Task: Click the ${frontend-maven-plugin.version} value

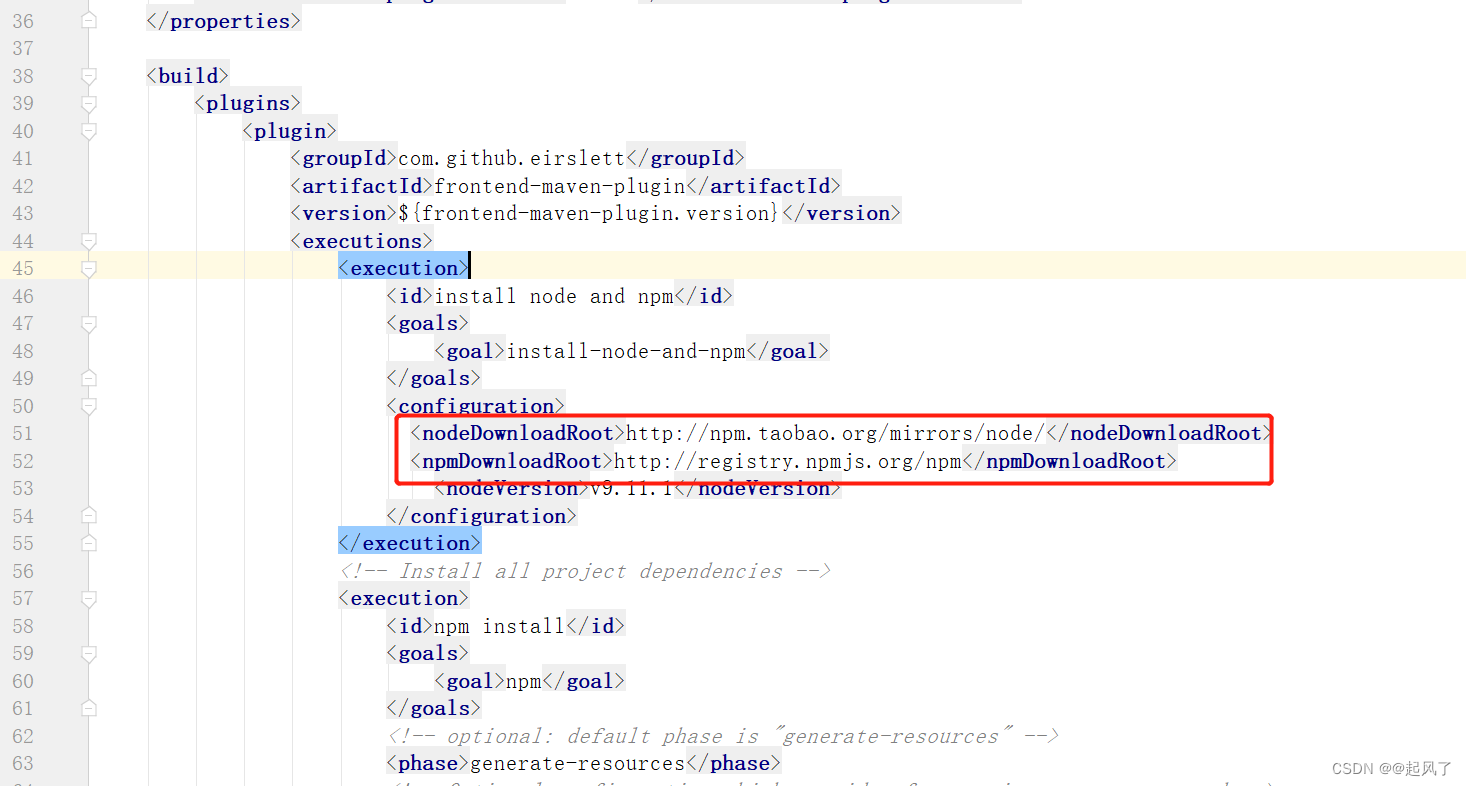Action: 588,213
